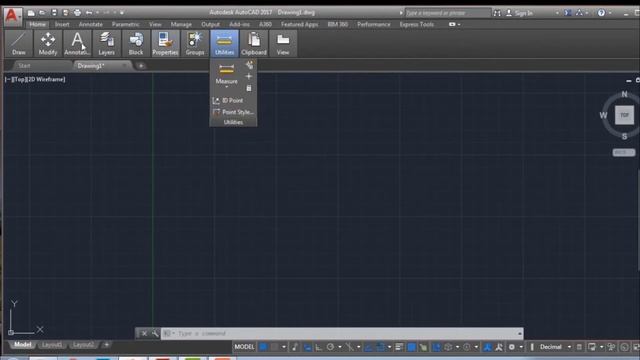
Task: Switch to the Insert ribbon tab
Action: click(62, 24)
